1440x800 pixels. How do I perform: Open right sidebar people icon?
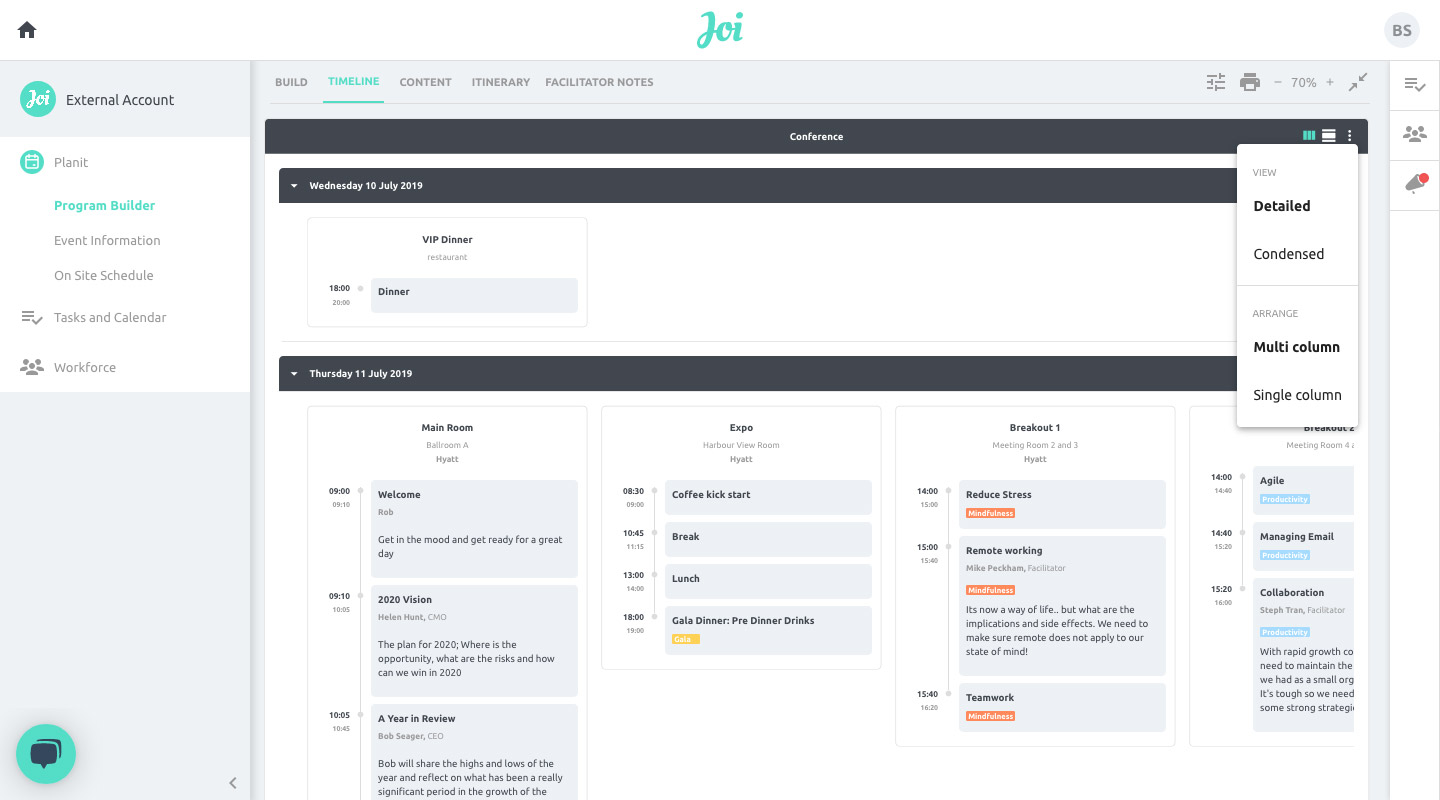[1415, 133]
